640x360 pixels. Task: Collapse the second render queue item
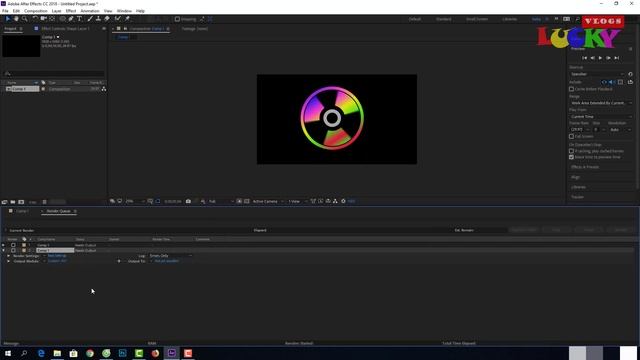[4, 250]
